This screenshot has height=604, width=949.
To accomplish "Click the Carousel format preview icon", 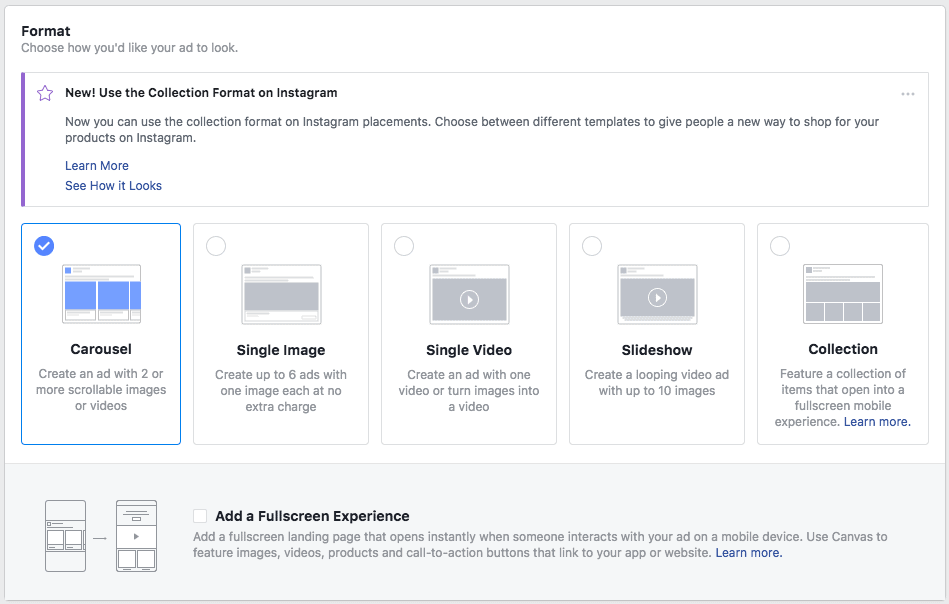I will 102,294.
